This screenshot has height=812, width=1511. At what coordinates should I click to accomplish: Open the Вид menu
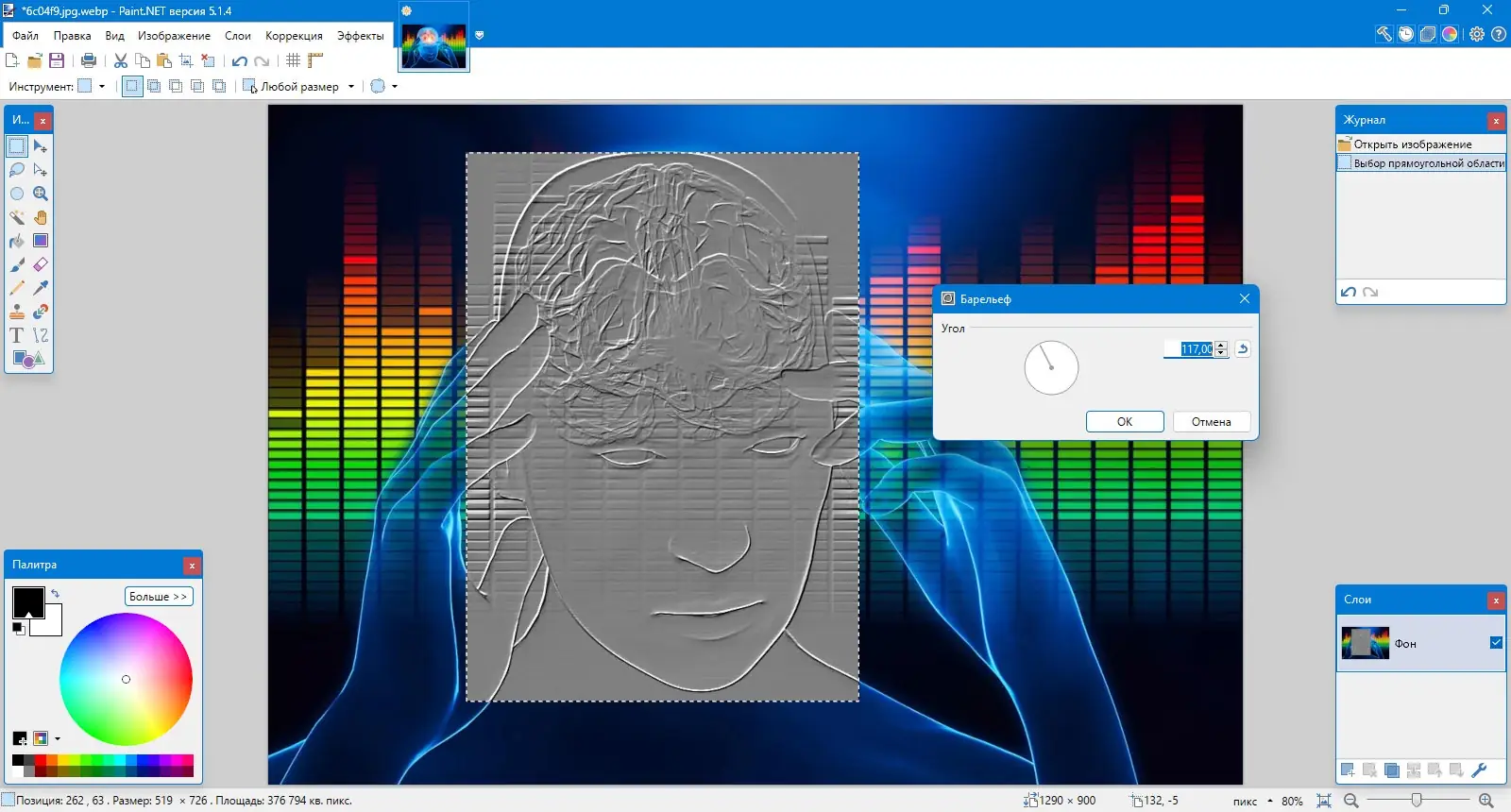coord(114,36)
